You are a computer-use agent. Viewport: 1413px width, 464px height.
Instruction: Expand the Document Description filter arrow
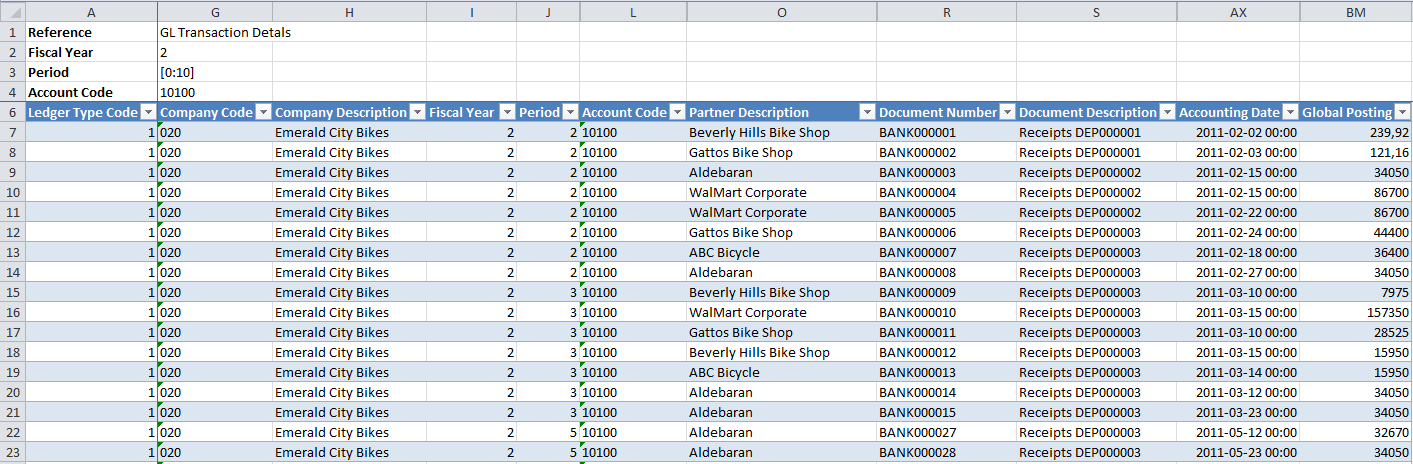coord(1167,113)
